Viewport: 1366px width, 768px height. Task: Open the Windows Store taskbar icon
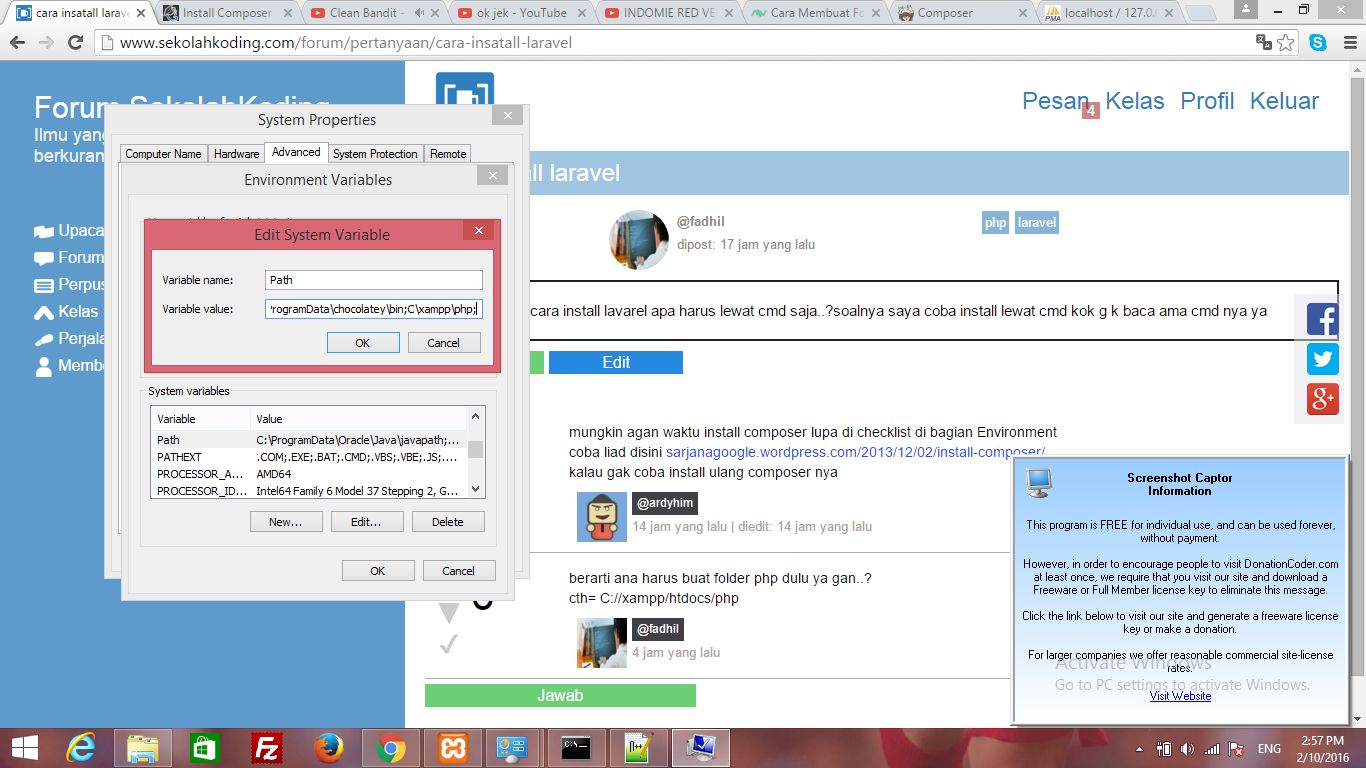(205, 748)
